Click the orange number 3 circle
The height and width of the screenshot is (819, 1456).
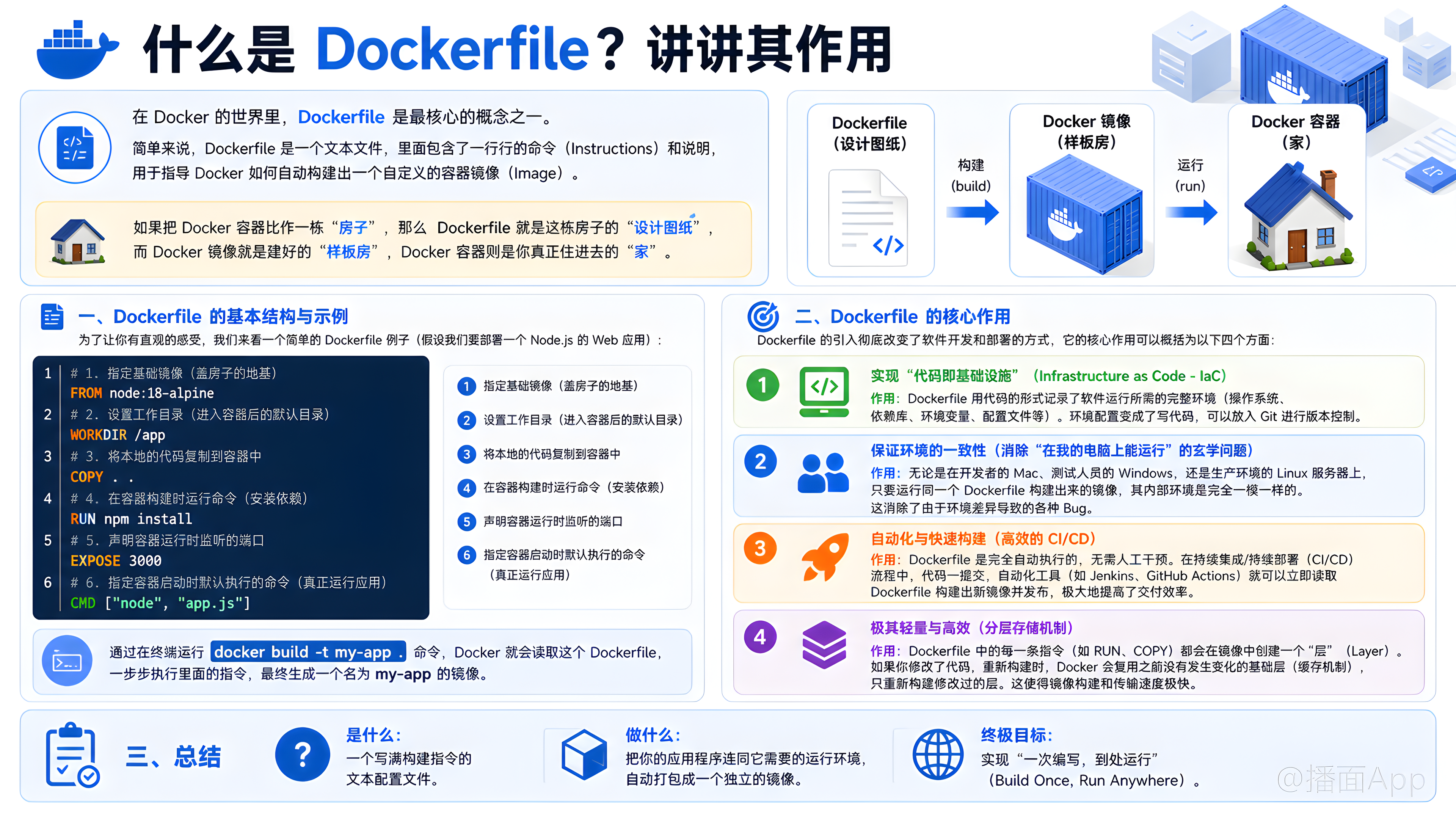point(760,548)
